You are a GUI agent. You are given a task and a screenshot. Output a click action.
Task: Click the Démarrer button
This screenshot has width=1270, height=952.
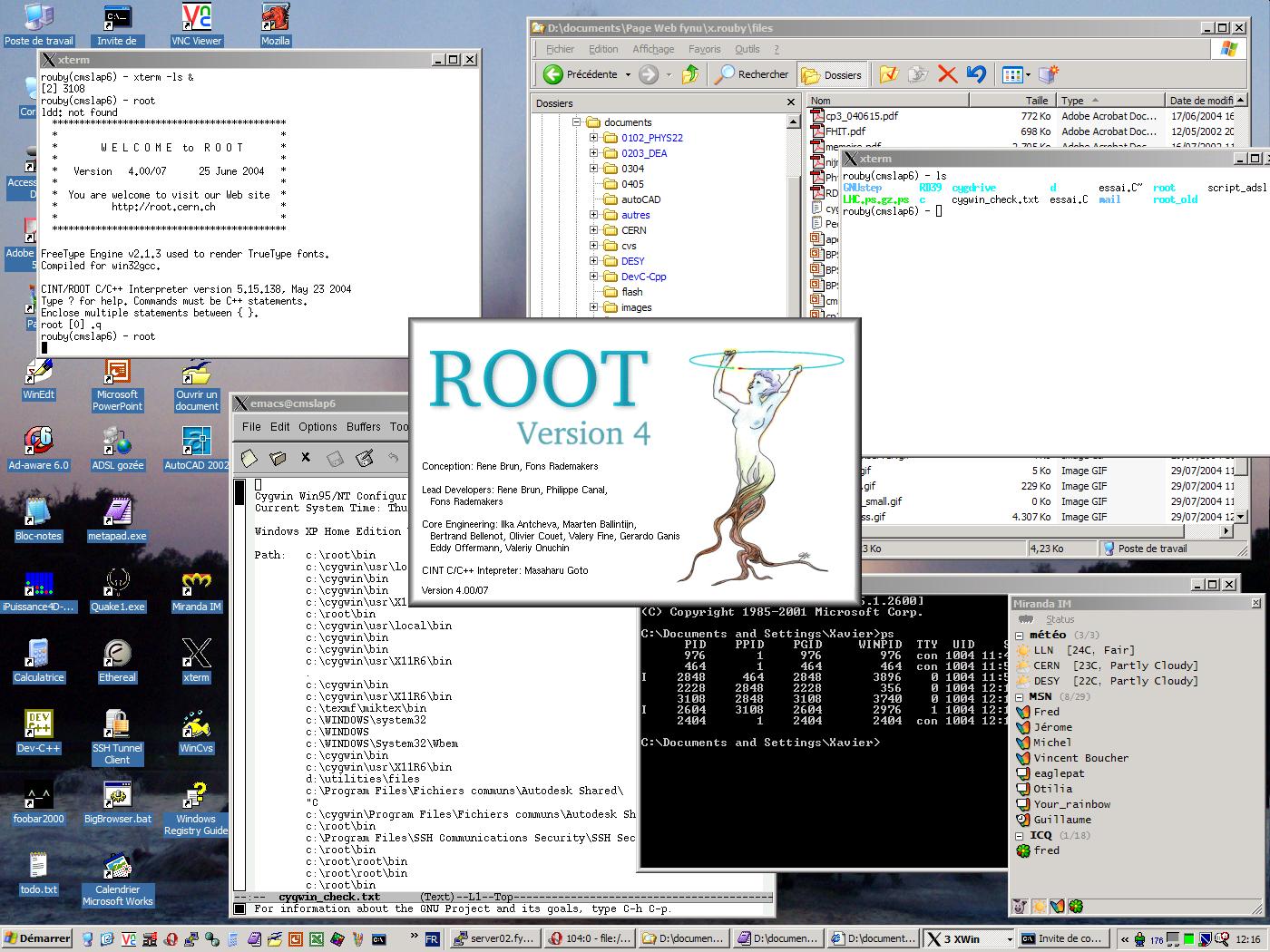click(x=34, y=938)
